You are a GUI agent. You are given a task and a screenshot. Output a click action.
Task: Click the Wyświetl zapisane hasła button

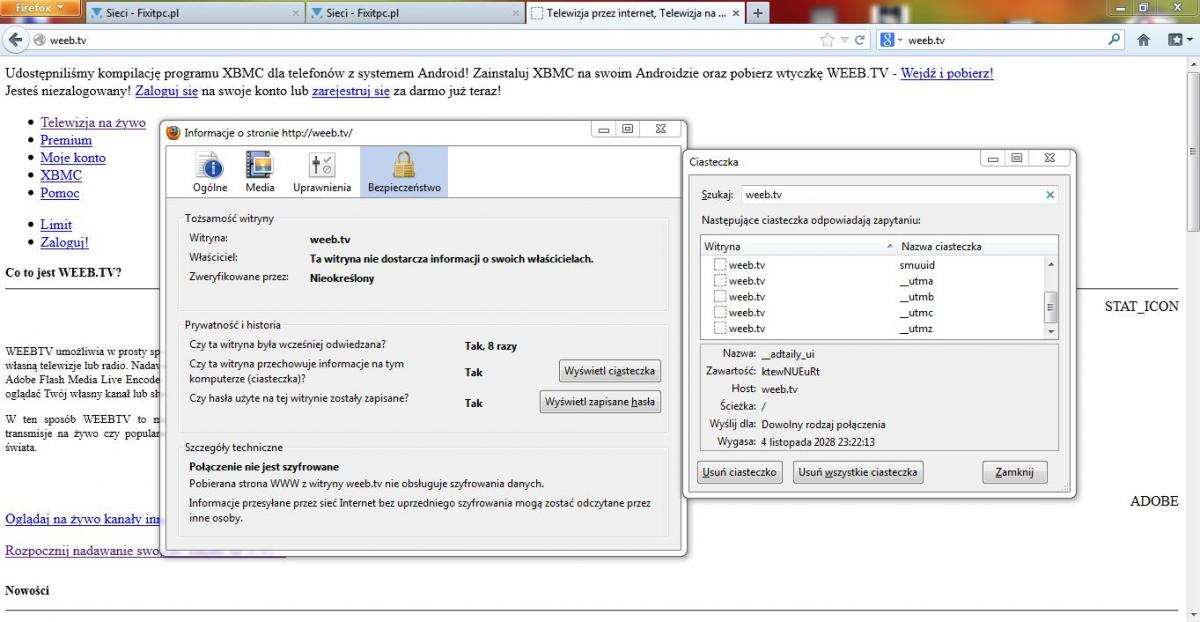click(x=601, y=402)
